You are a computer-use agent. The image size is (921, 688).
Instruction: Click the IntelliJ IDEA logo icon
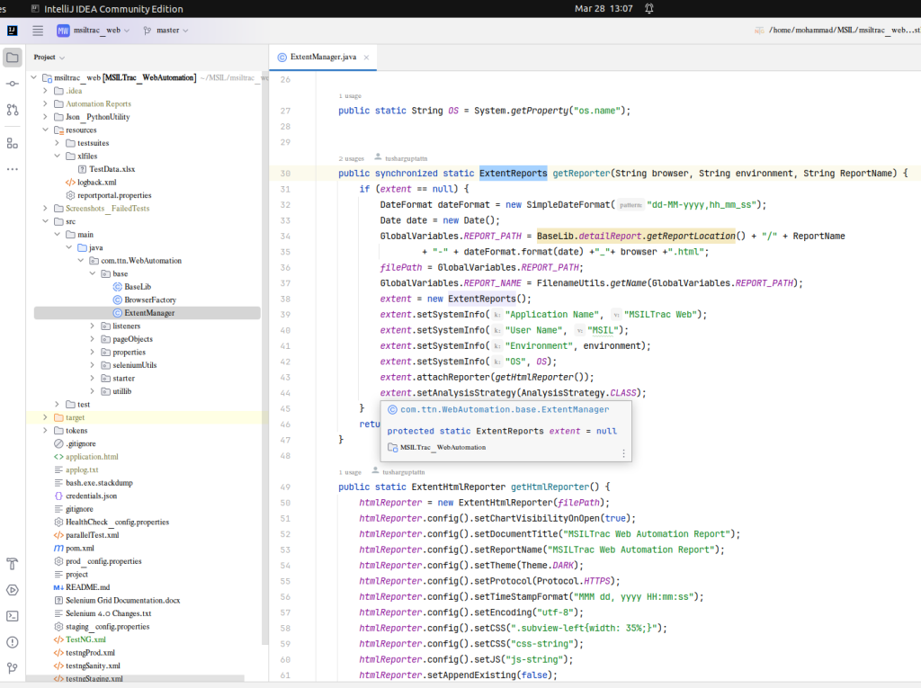coord(12,30)
